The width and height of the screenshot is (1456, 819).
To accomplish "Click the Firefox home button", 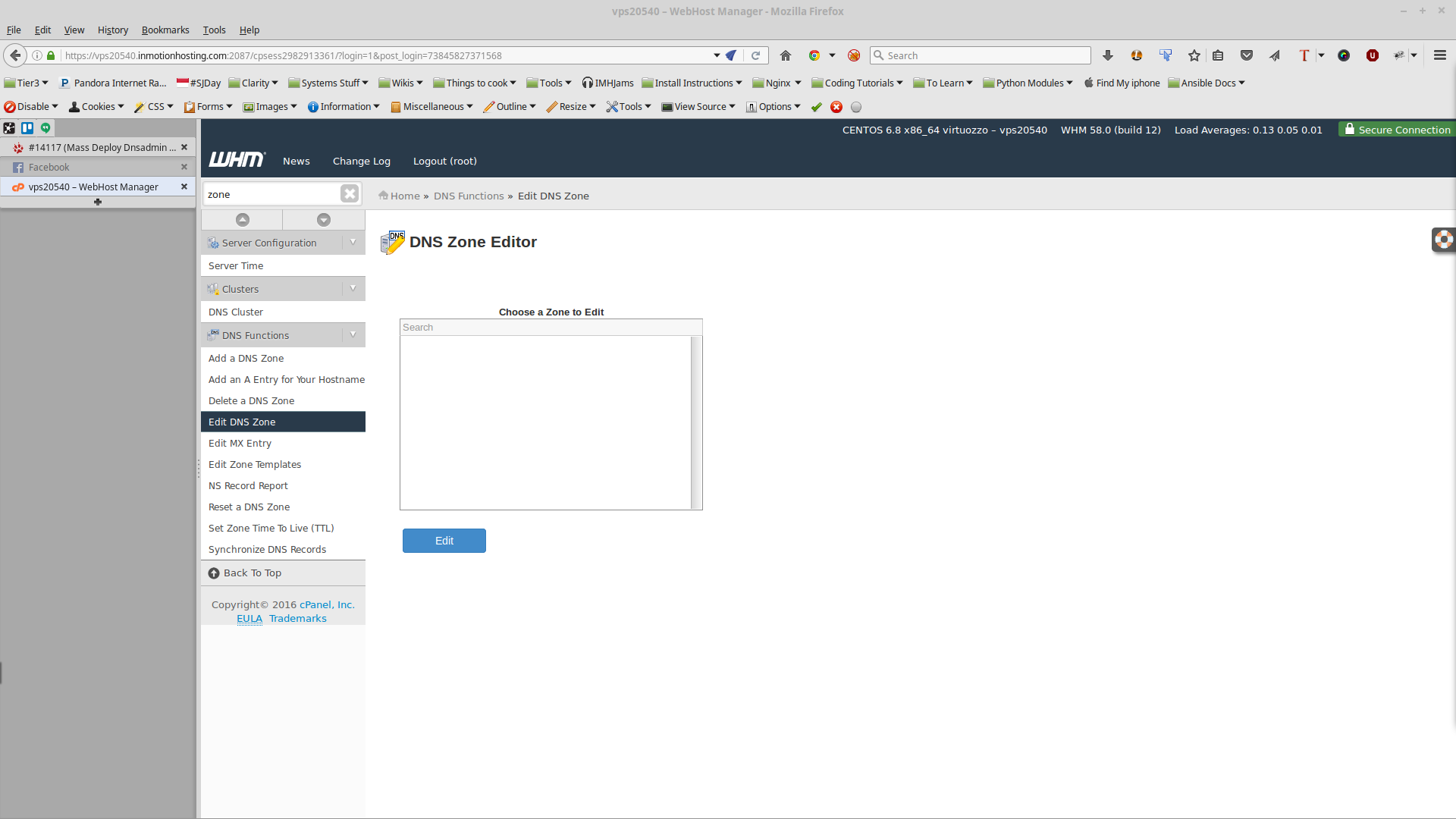I will click(x=786, y=55).
